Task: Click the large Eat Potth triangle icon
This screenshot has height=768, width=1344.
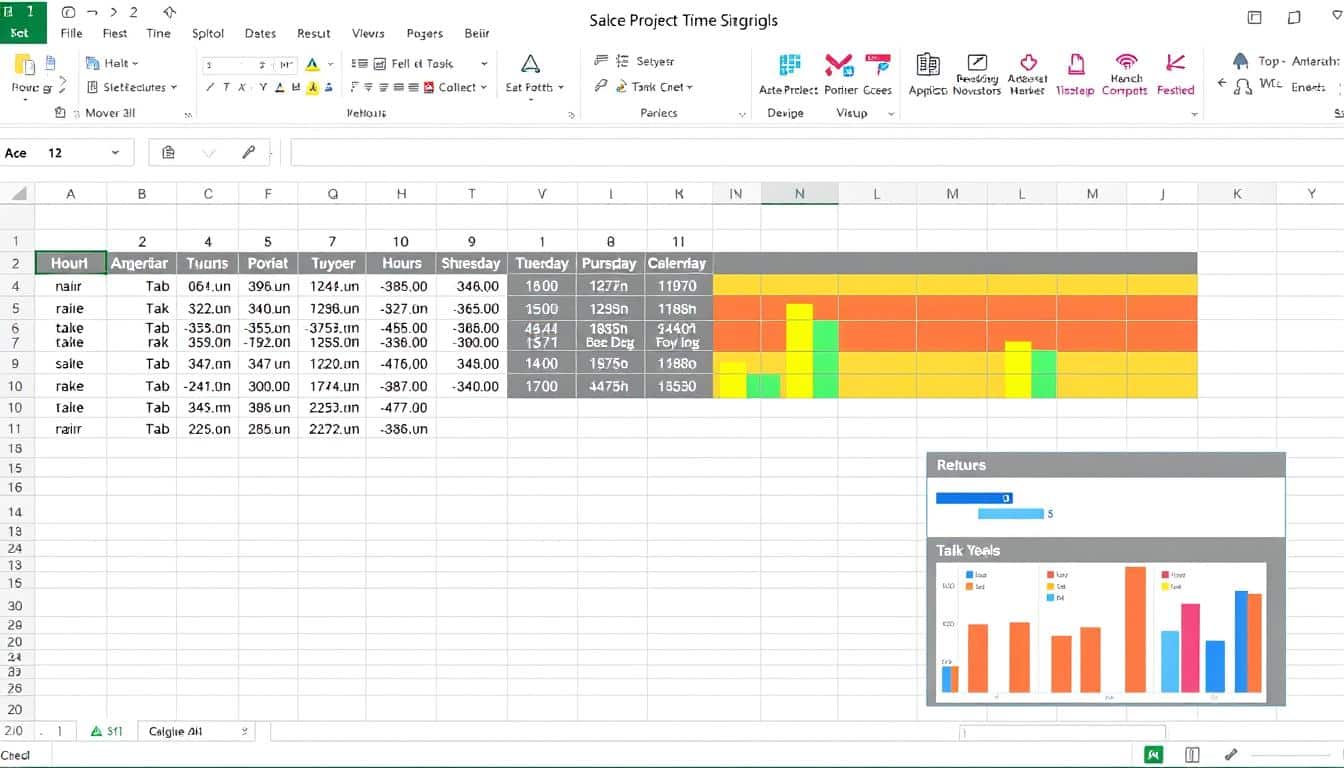Action: click(531, 64)
